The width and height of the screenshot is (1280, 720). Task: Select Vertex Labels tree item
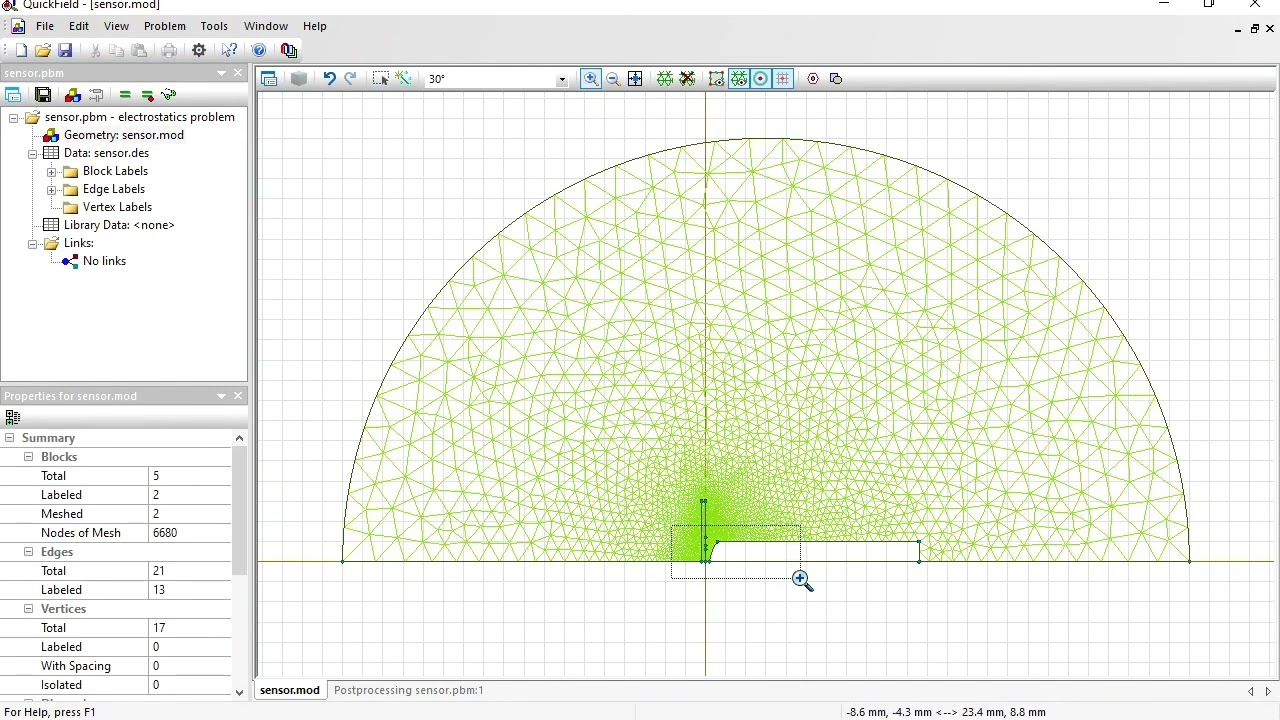[x=117, y=207]
